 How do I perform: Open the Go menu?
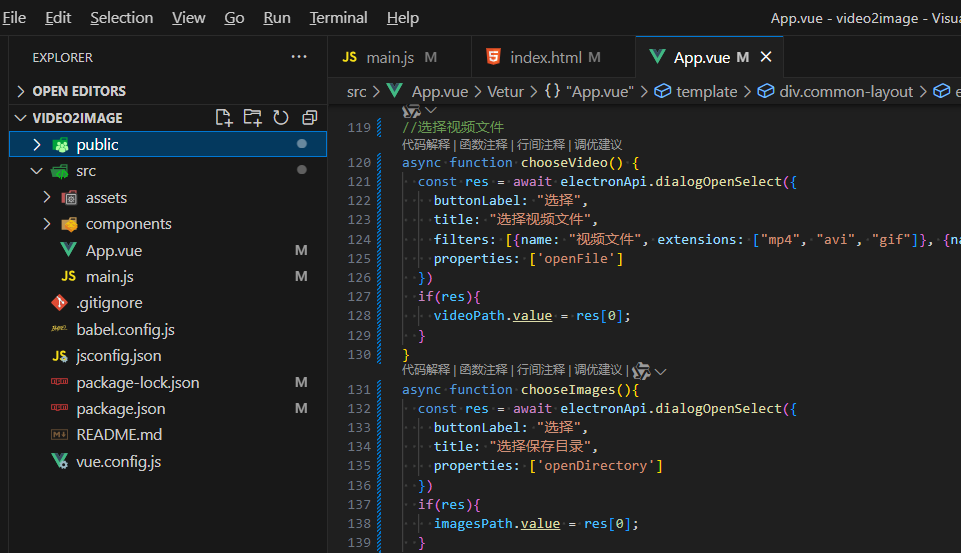[234, 18]
